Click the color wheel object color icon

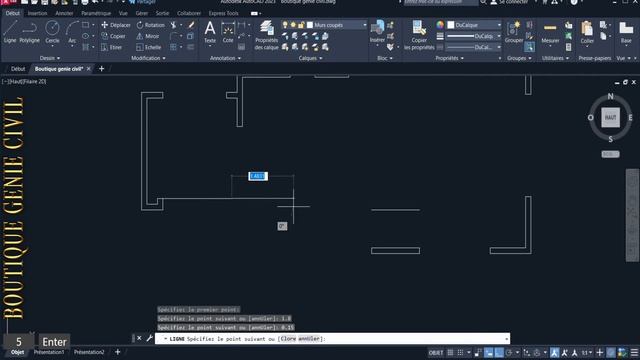pos(440,25)
